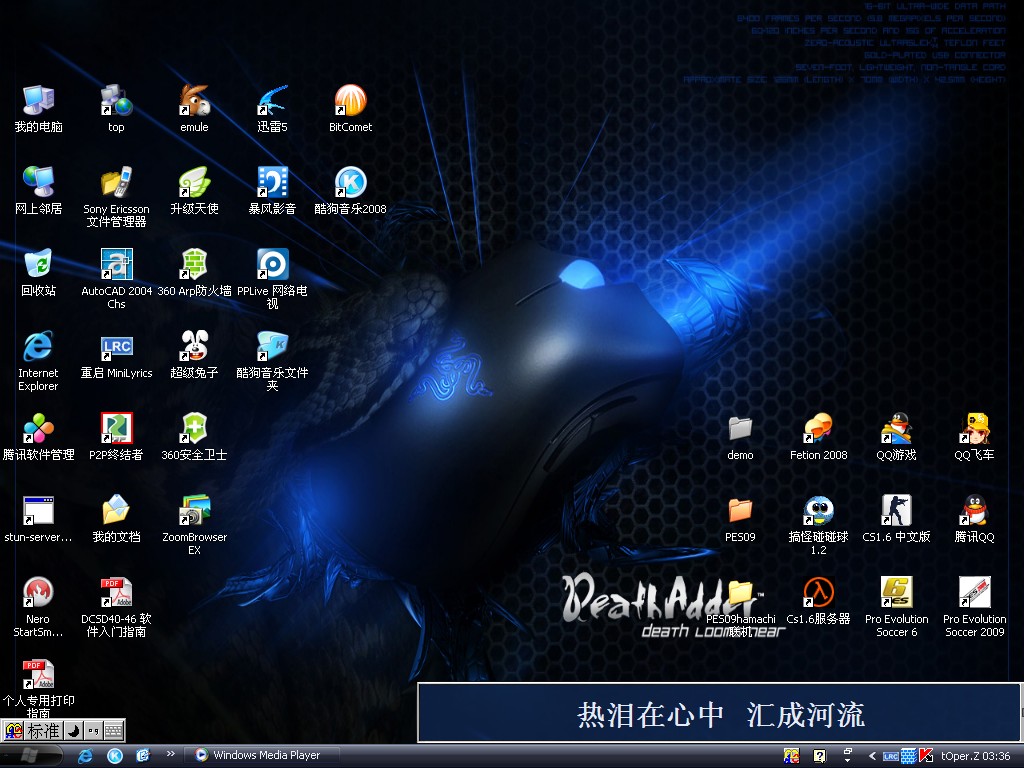Screen dimensions: 1024x768
Task: Click the third quick launch shortcut icon
Action: point(143,756)
